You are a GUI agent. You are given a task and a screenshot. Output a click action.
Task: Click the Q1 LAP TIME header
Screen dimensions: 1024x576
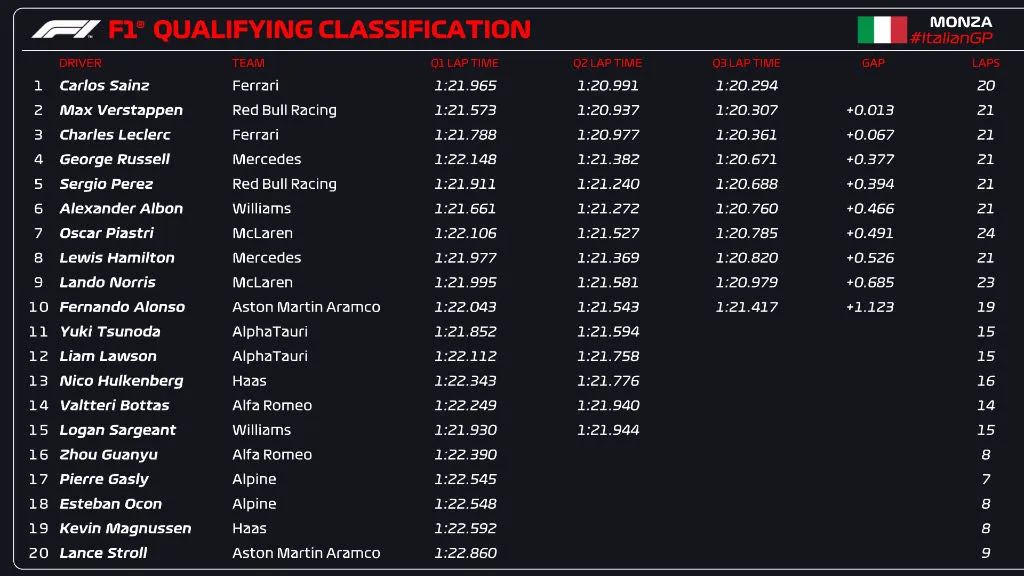(464, 63)
